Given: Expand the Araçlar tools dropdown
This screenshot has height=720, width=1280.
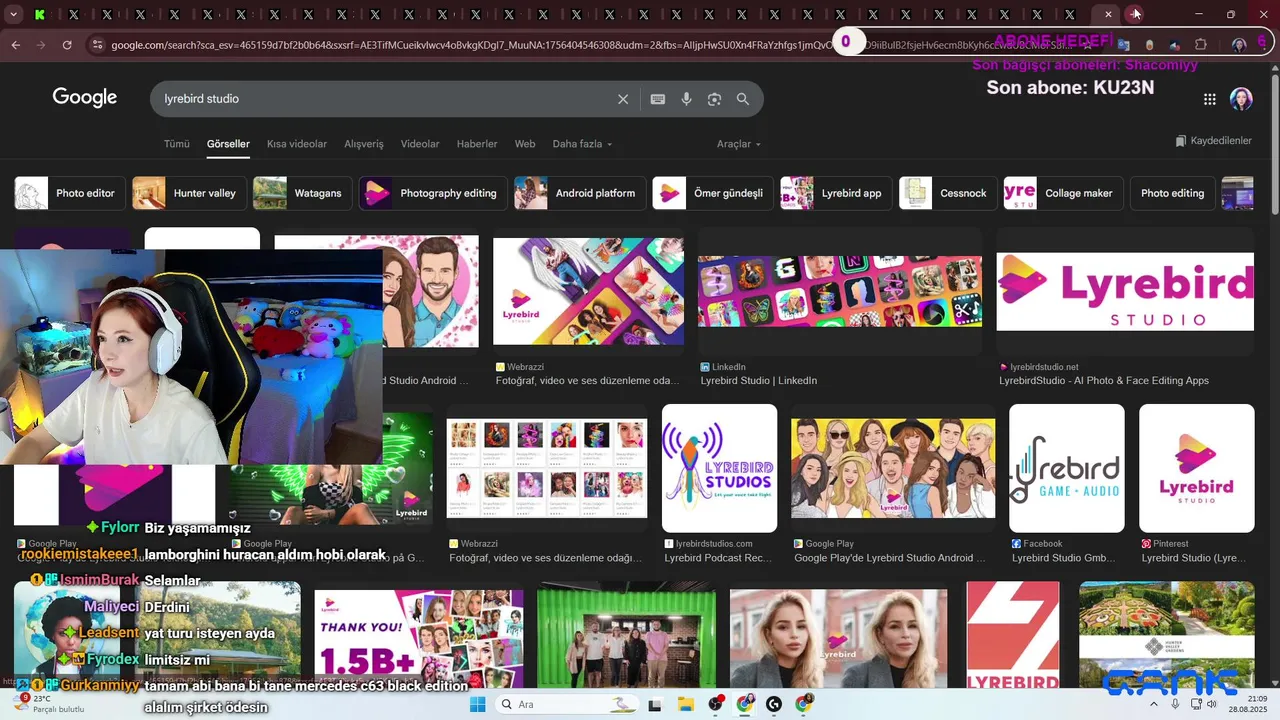Looking at the screenshot, I should tap(739, 144).
